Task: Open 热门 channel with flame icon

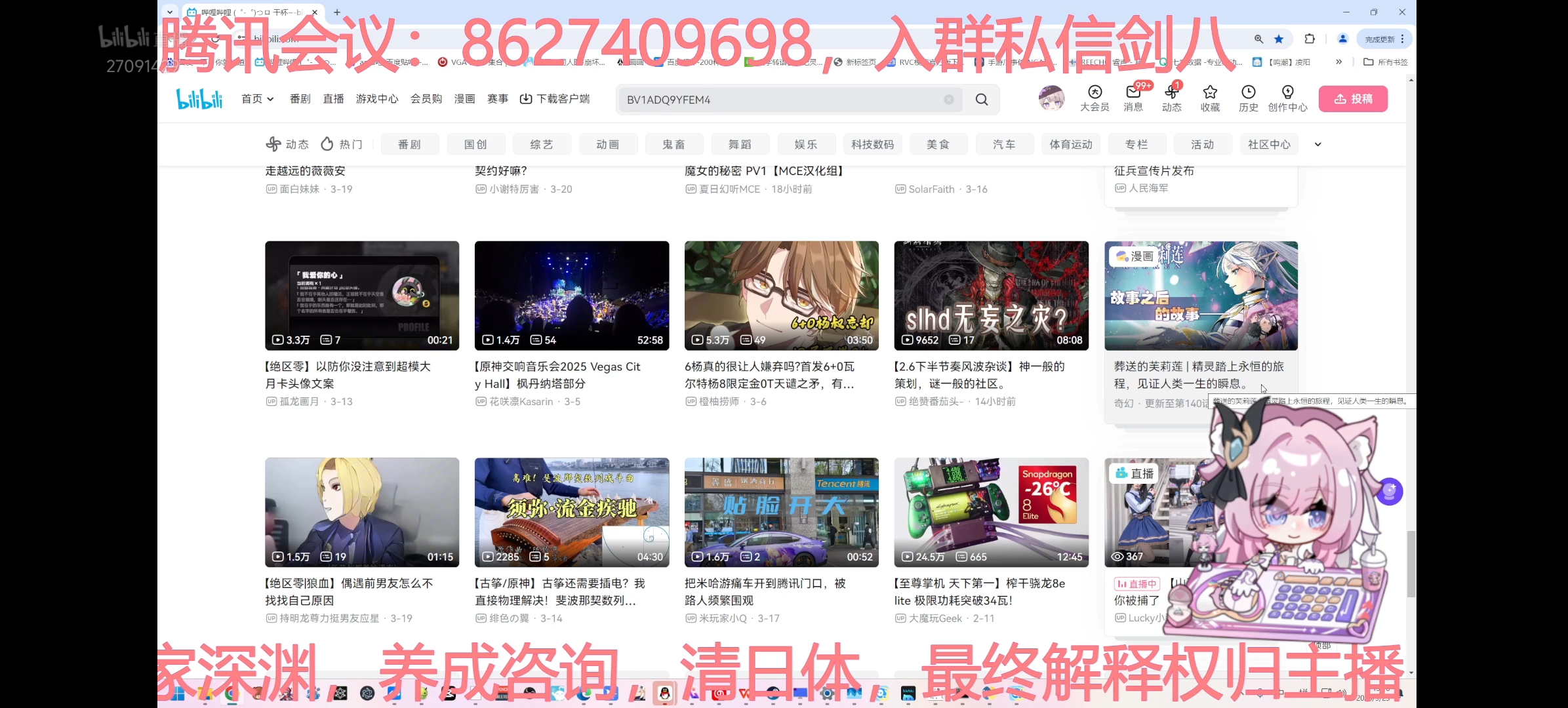Action: click(x=341, y=144)
